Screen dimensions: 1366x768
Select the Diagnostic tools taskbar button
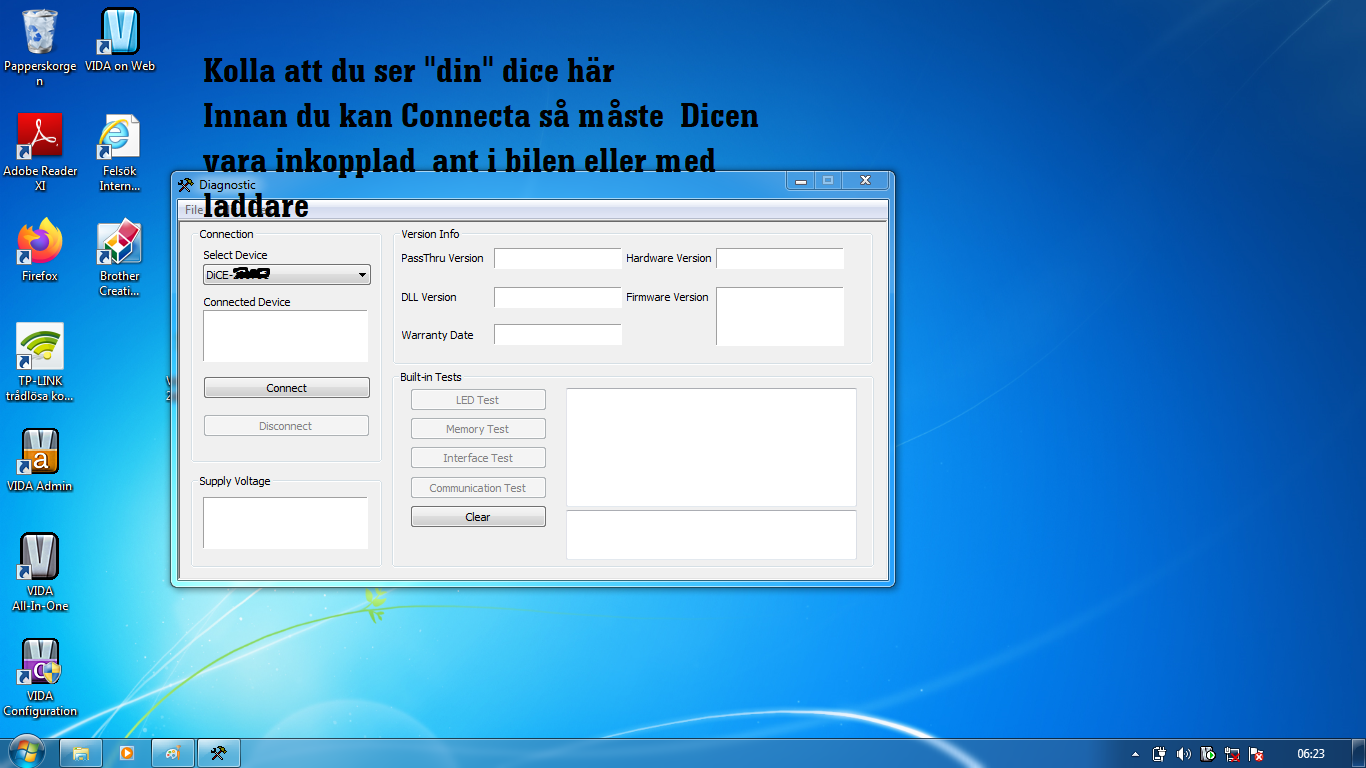[218, 753]
